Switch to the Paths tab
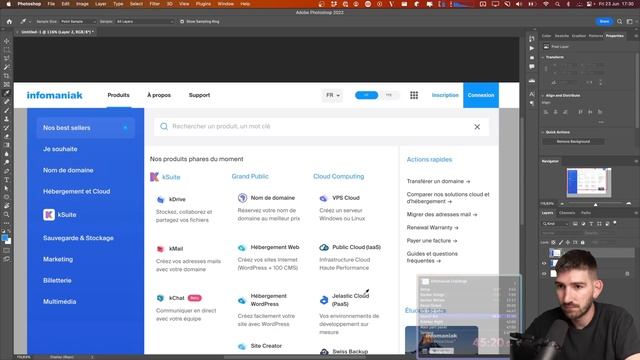The image size is (640, 360). click(586, 213)
